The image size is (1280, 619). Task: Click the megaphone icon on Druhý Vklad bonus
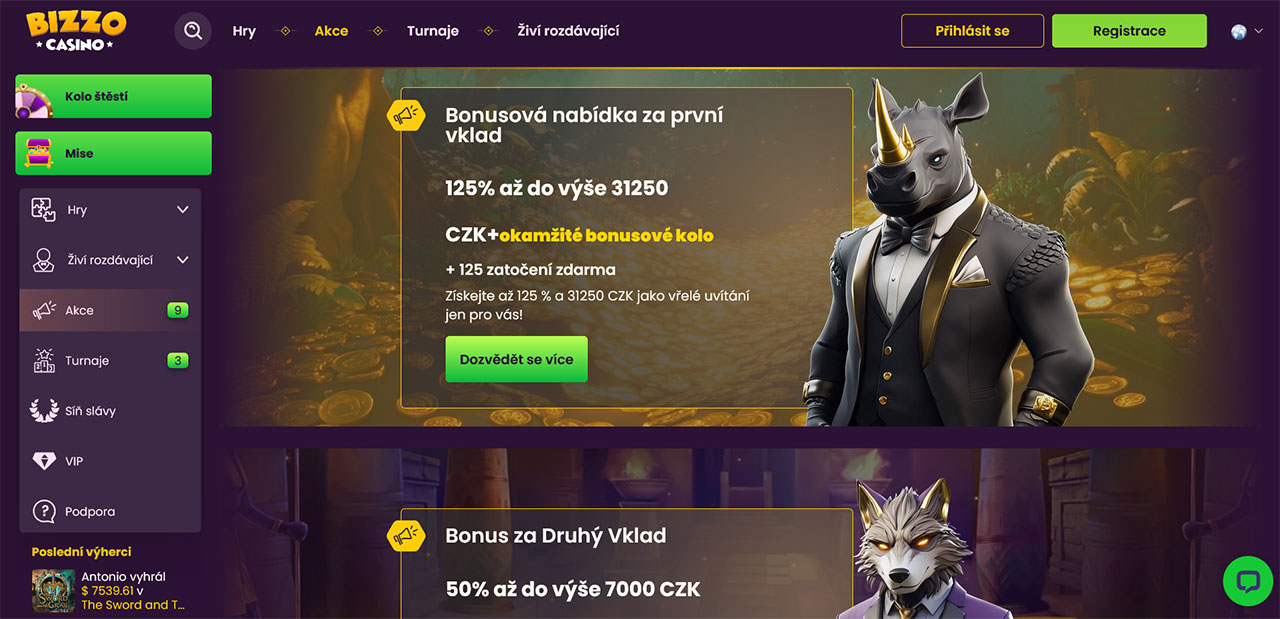404,536
